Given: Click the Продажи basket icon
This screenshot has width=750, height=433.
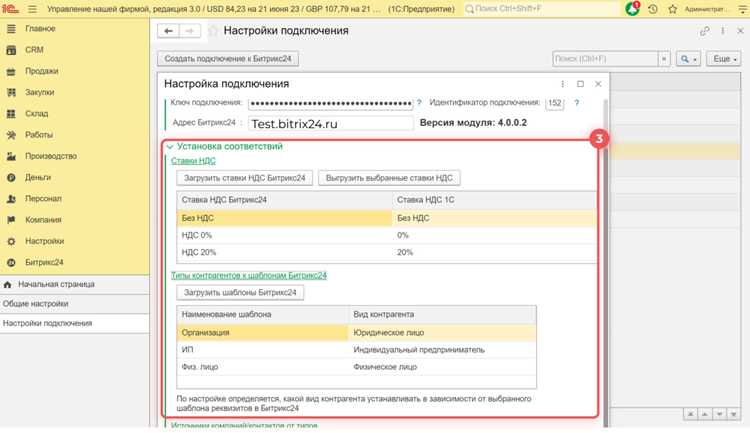Looking at the screenshot, I should click(11, 71).
